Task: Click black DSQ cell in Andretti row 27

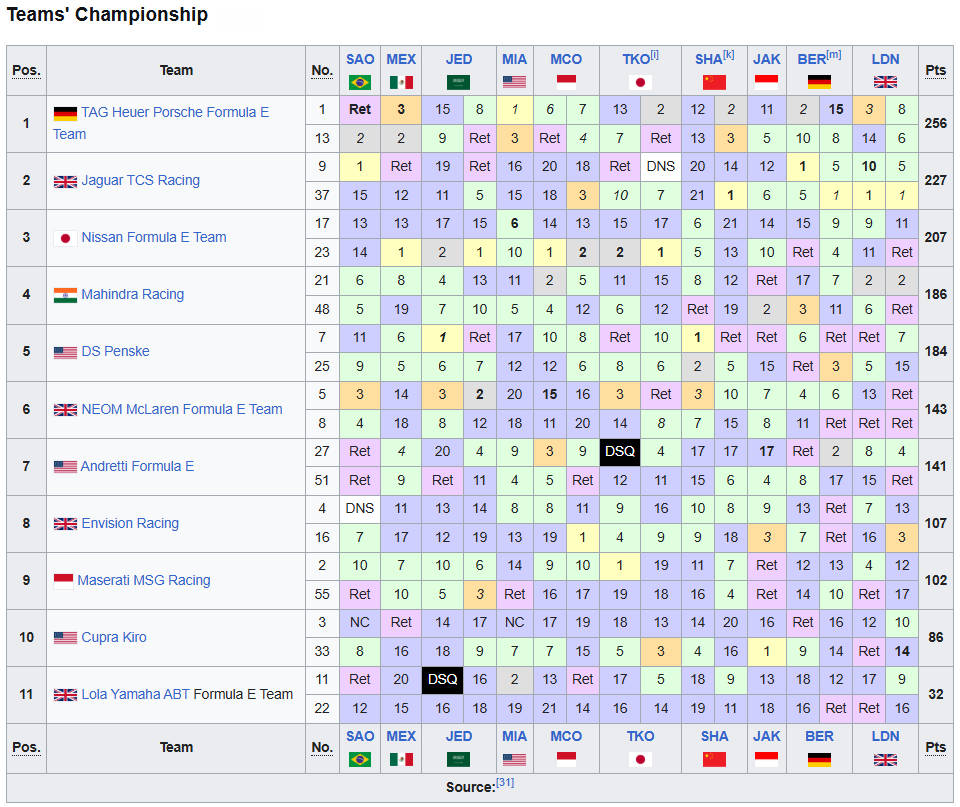Action: point(620,452)
